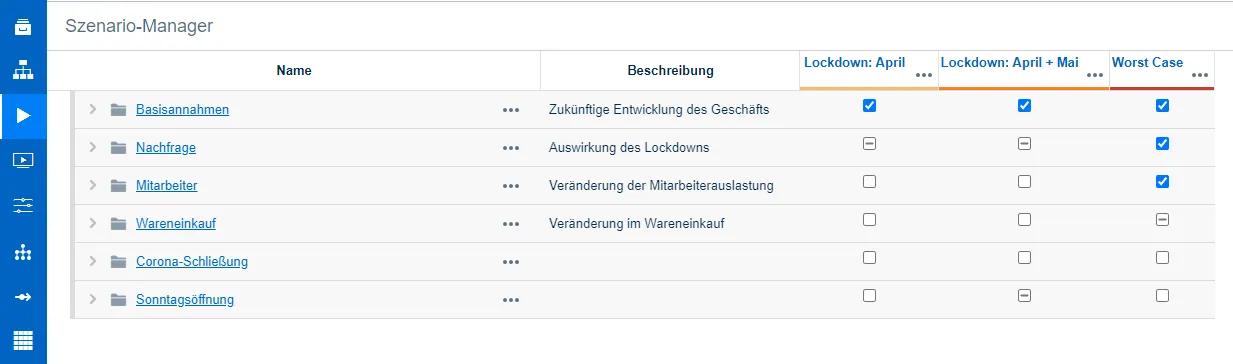Open the node tree sidebar icon
1233x364 pixels.
pyautogui.click(x=23, y=252)
